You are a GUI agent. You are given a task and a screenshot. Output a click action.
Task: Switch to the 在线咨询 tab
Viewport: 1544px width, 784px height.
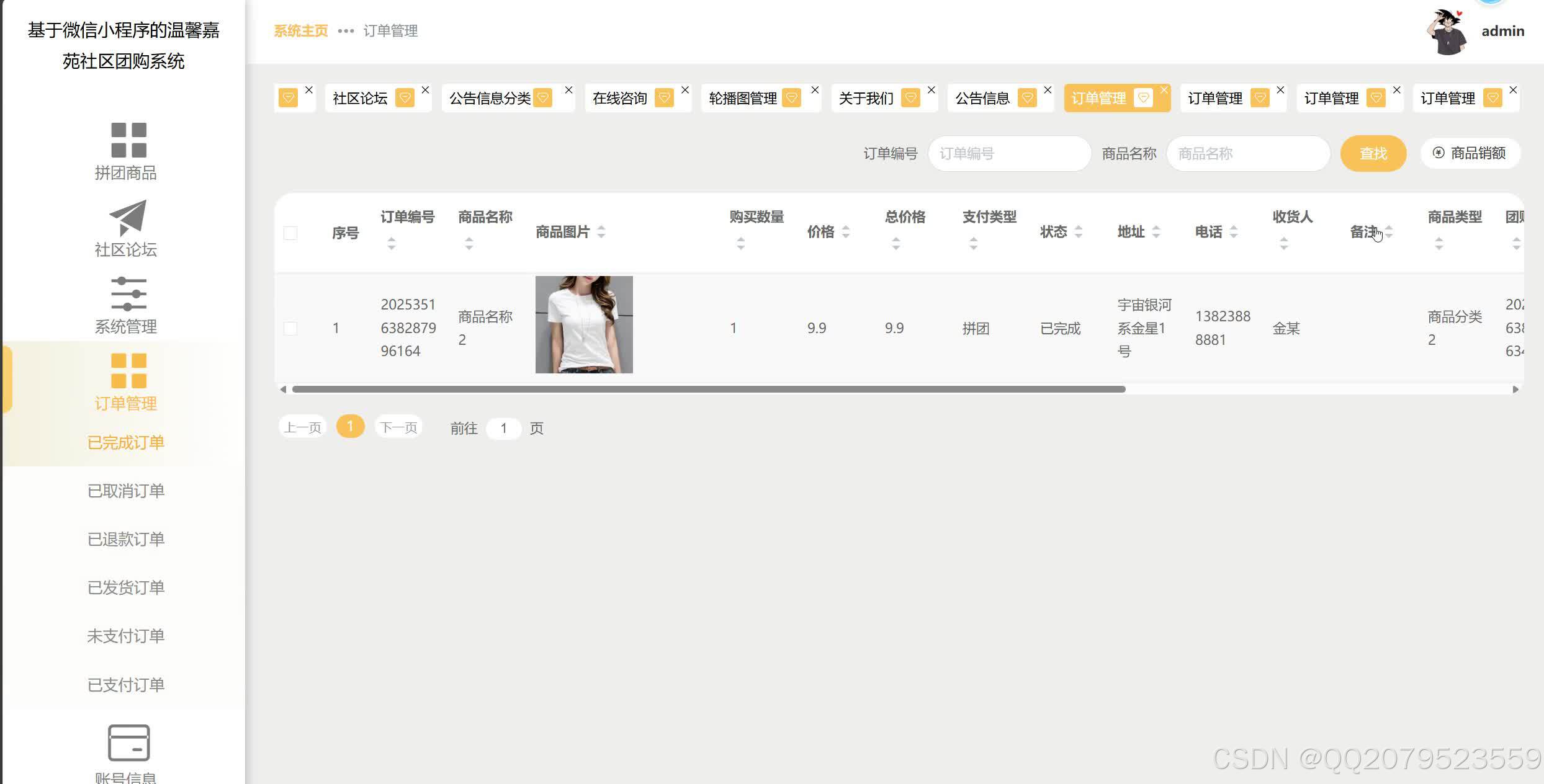point(619,97)
